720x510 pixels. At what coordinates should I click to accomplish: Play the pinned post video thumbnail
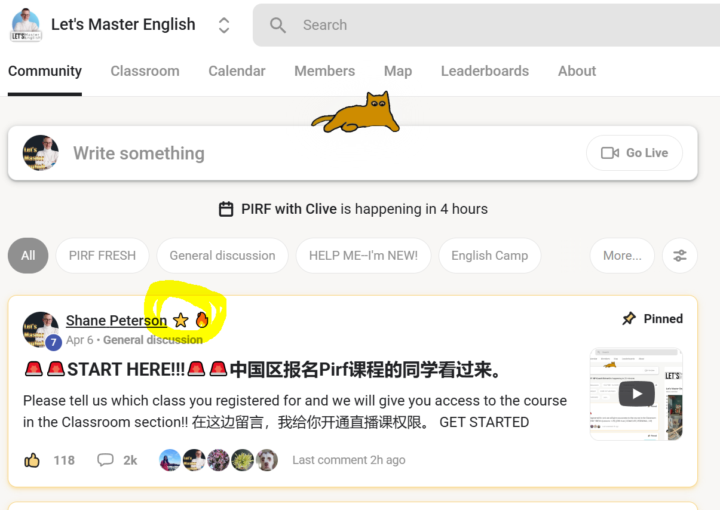[636, 394]
